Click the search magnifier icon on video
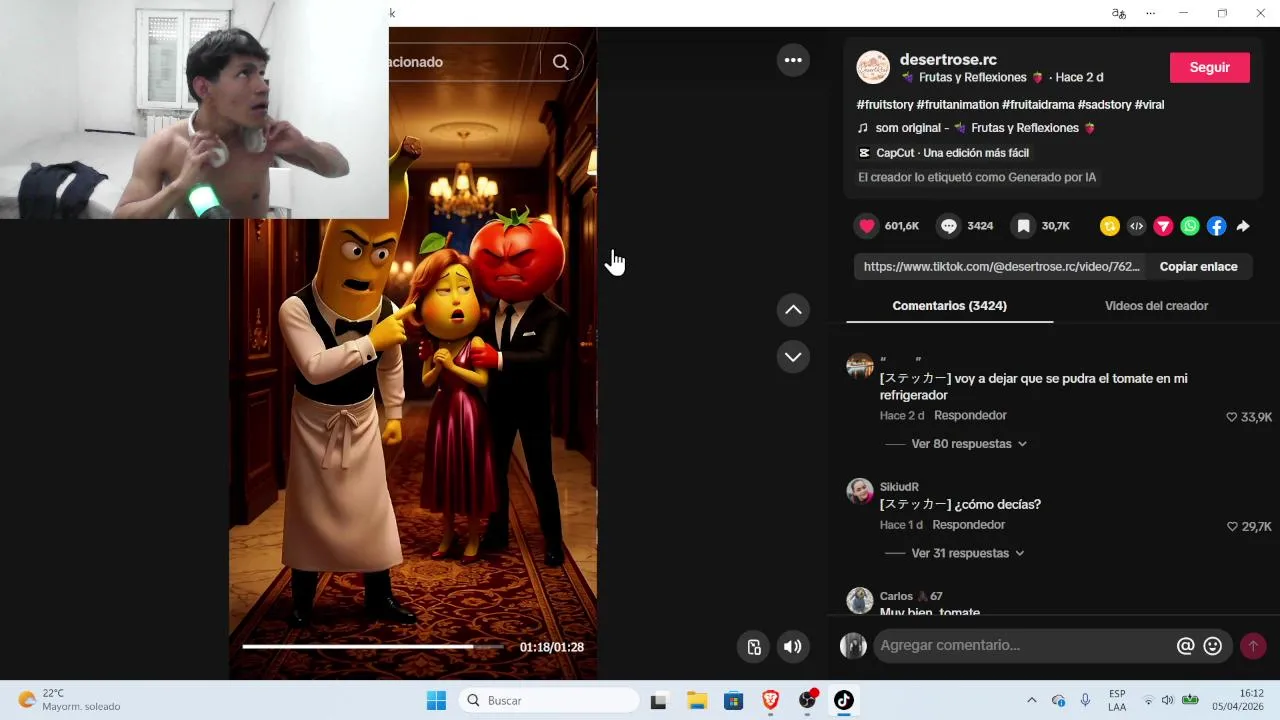The width and height of the screenshot is (1280, 720). (561, 62)
